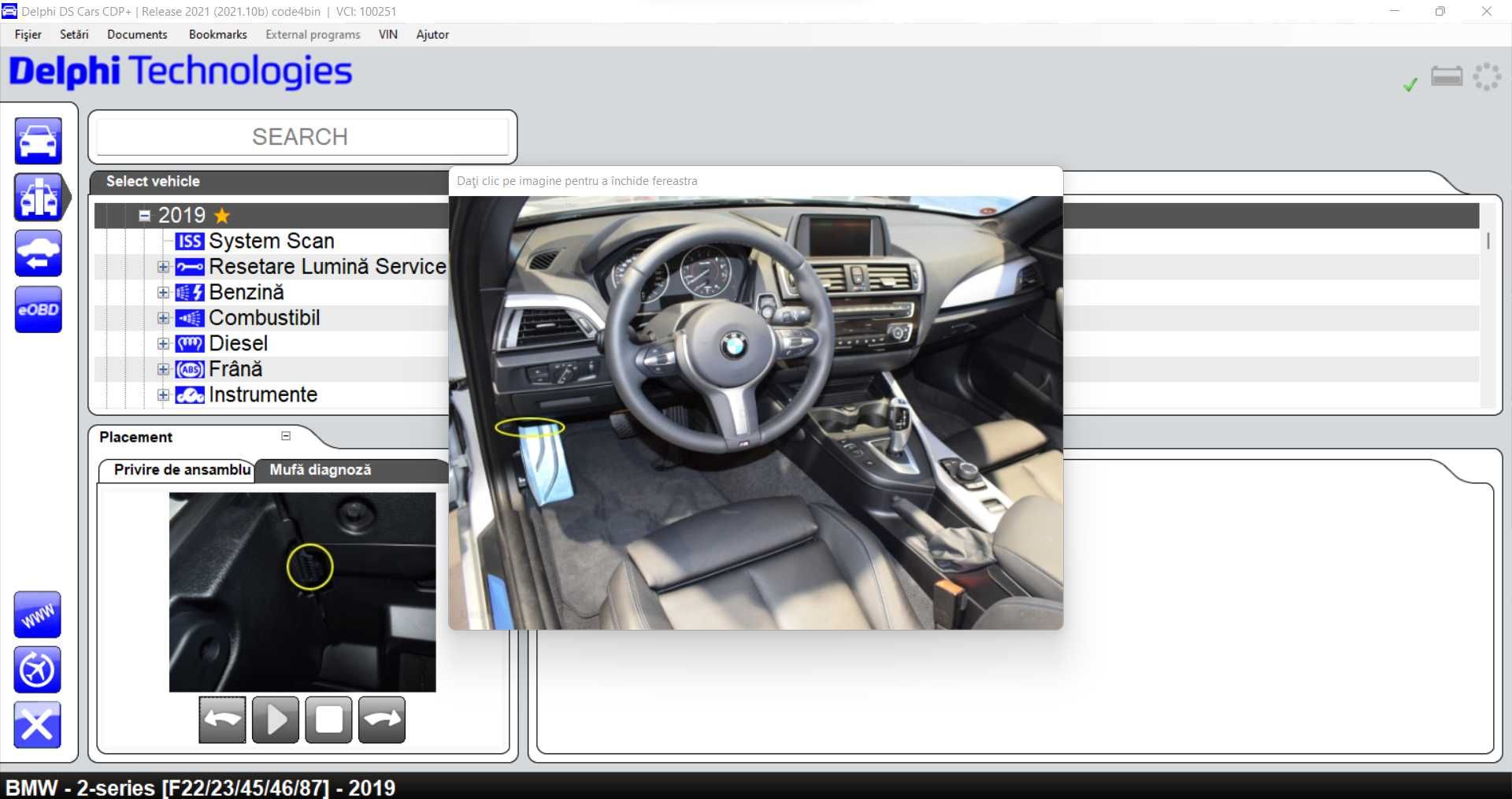Viewport: 1512px width, 799px height.
Task: Click the VCI battery voltage indicator icon
Action: pyautogui.click(x=1447, y=76)
